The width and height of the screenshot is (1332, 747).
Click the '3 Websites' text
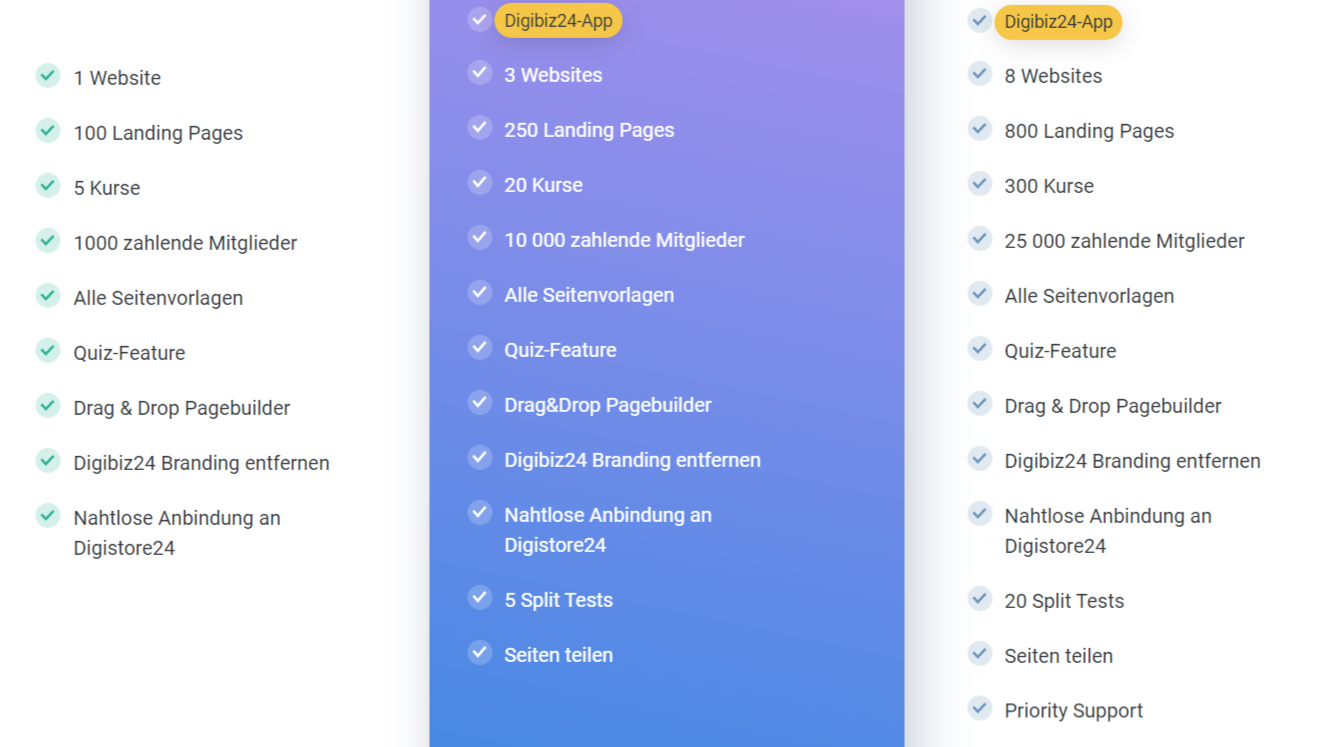[553, 75]
